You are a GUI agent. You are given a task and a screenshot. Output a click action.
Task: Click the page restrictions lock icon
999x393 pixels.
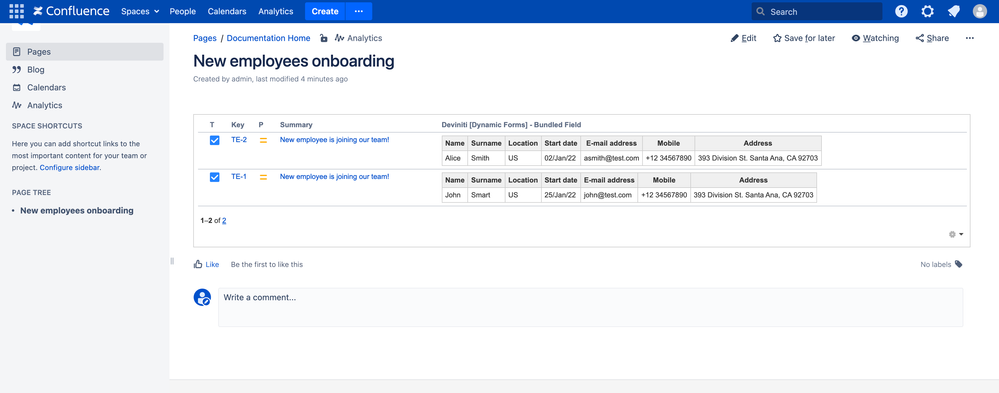click(x=324, y=38)
